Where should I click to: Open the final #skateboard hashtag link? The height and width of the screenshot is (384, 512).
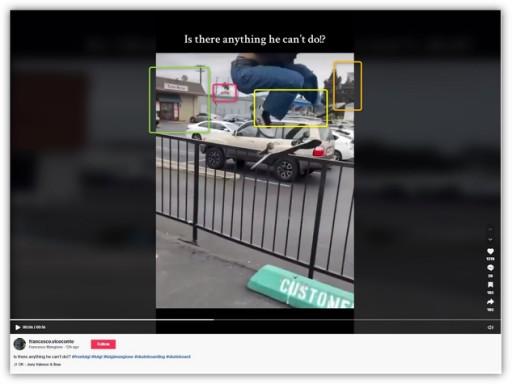(x=178, y=357)
